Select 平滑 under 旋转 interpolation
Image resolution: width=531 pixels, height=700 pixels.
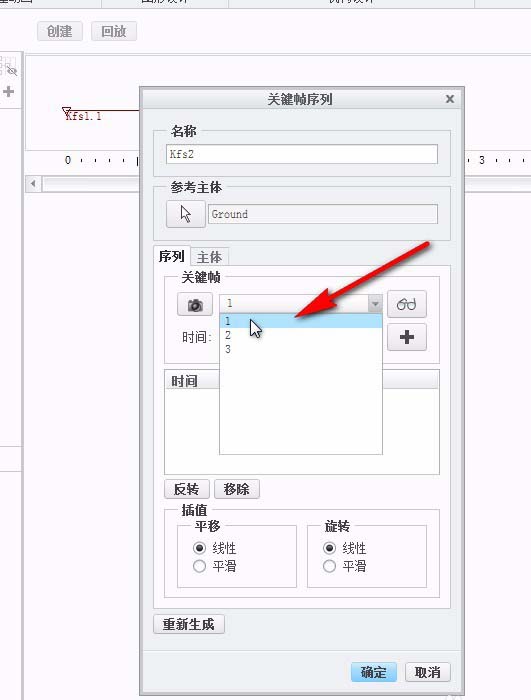(329, 566)
